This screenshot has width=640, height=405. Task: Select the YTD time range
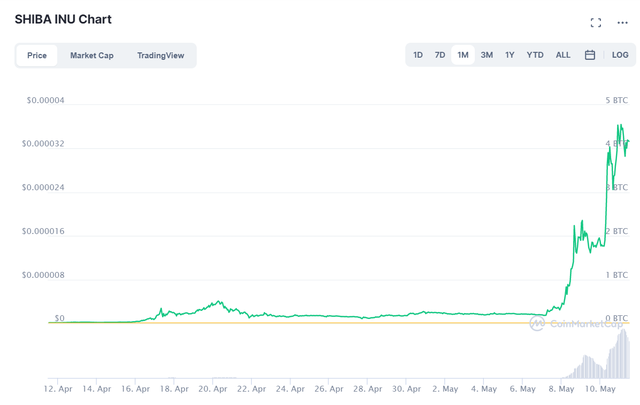[535, 55]
